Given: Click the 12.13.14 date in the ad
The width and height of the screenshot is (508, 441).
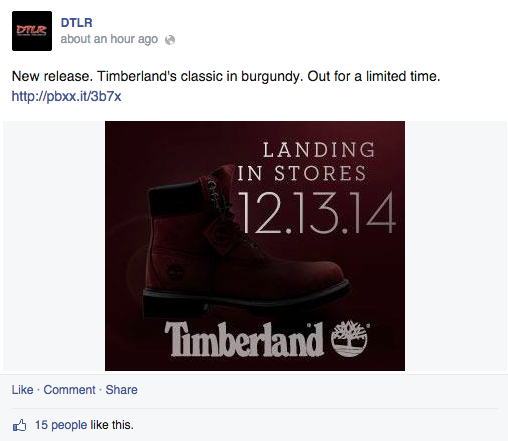Looking at the screenshot, I should point(317,212).
